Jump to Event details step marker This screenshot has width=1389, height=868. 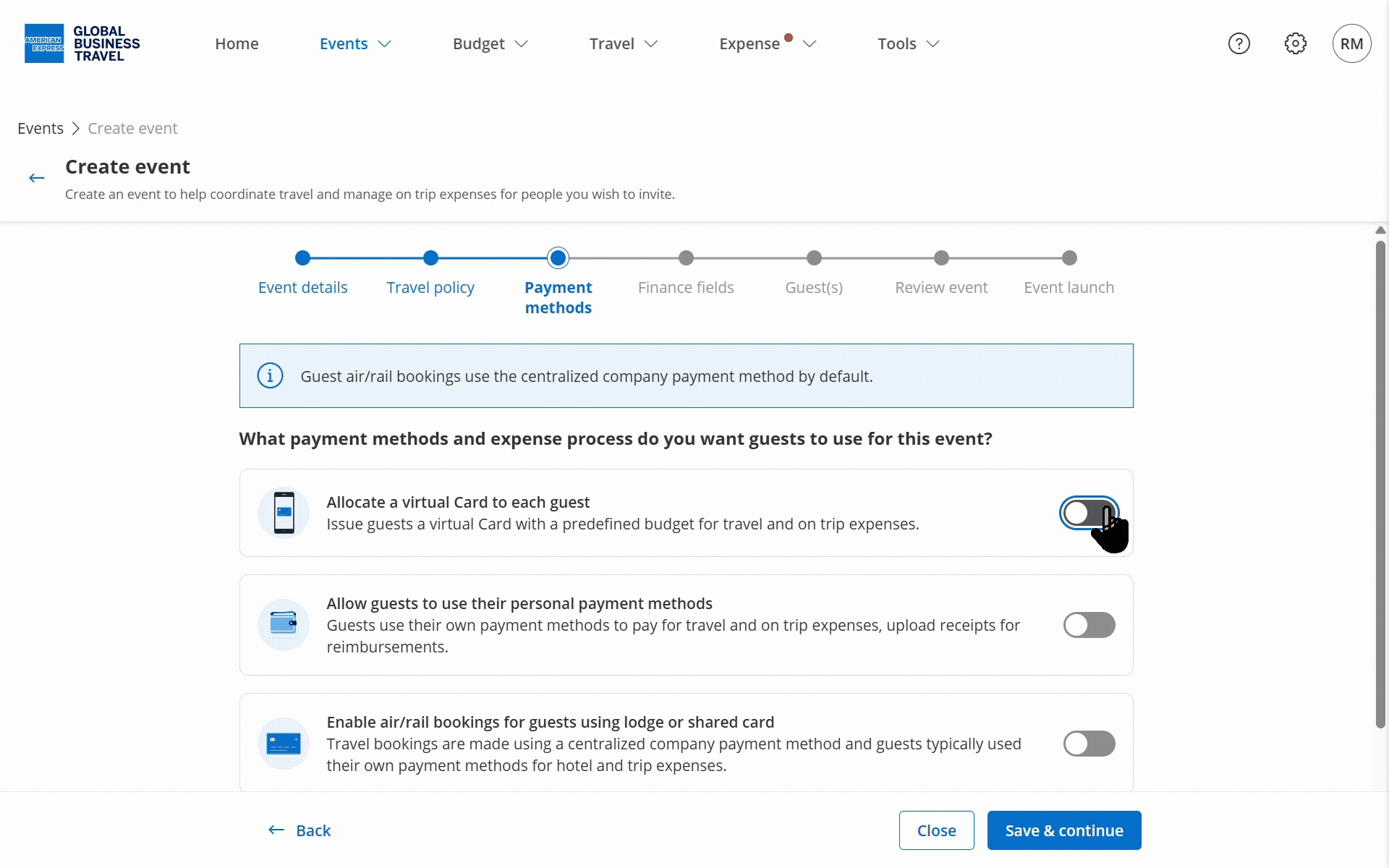point(302,258)
